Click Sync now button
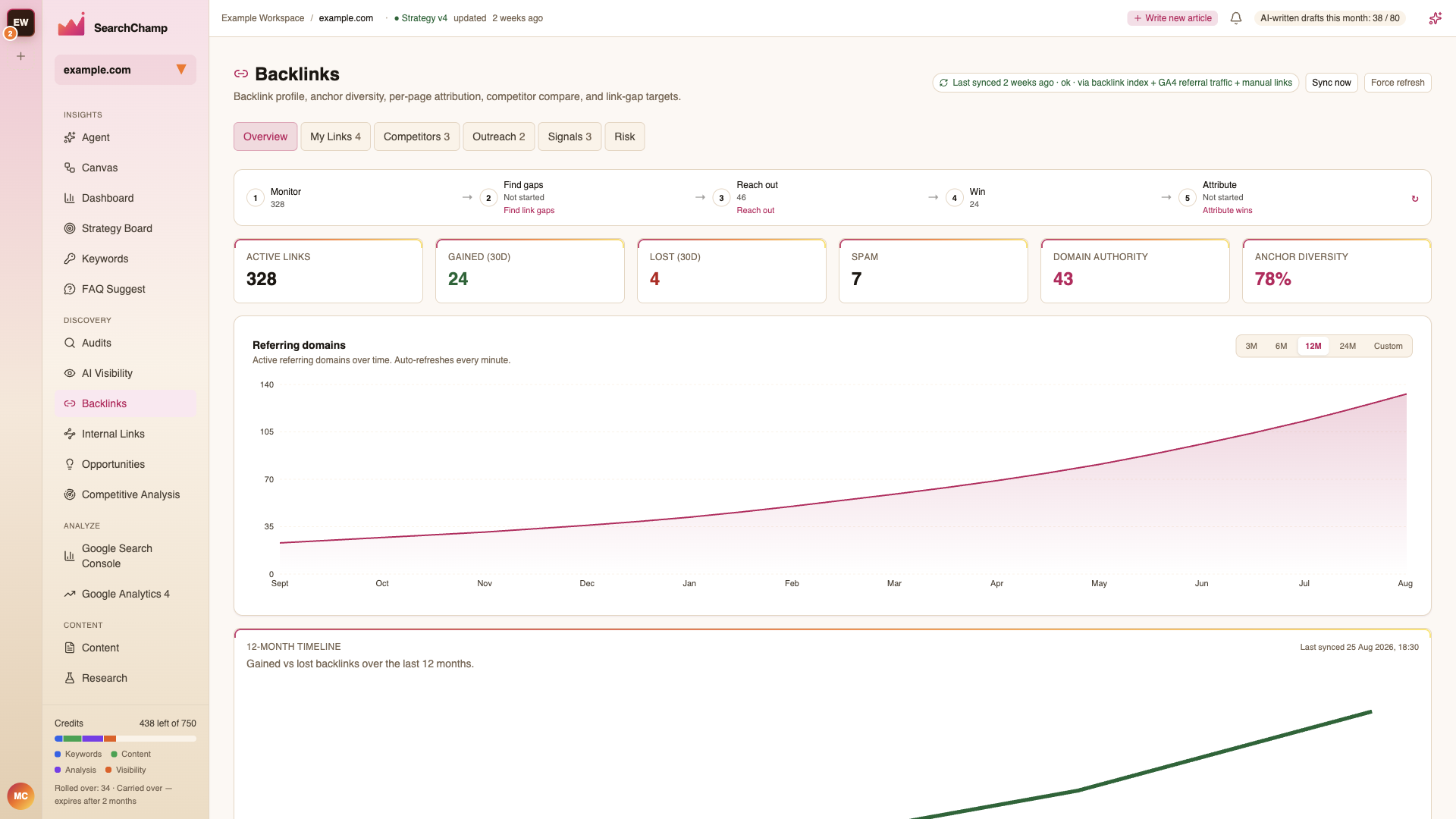 (1332, 83)
